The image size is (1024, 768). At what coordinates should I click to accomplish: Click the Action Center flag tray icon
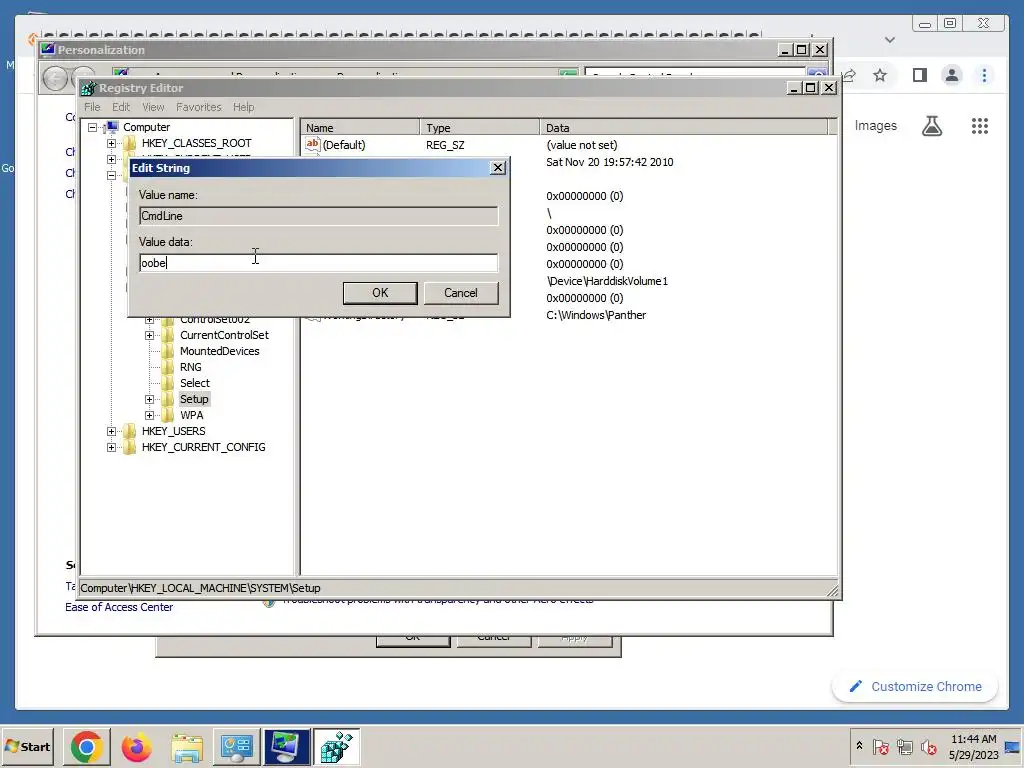(x=880, y=746)
